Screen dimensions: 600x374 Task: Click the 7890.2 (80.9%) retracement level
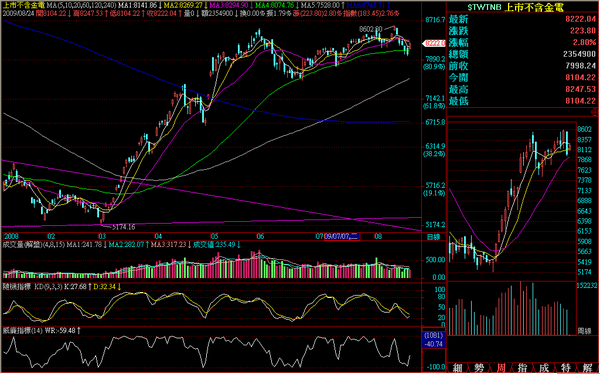(434, 63)
